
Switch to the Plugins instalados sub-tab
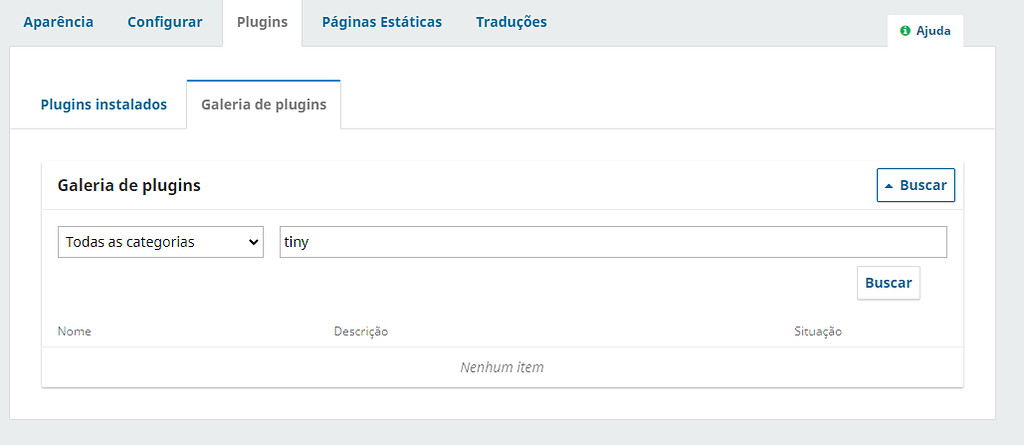[x=103, y=104]
